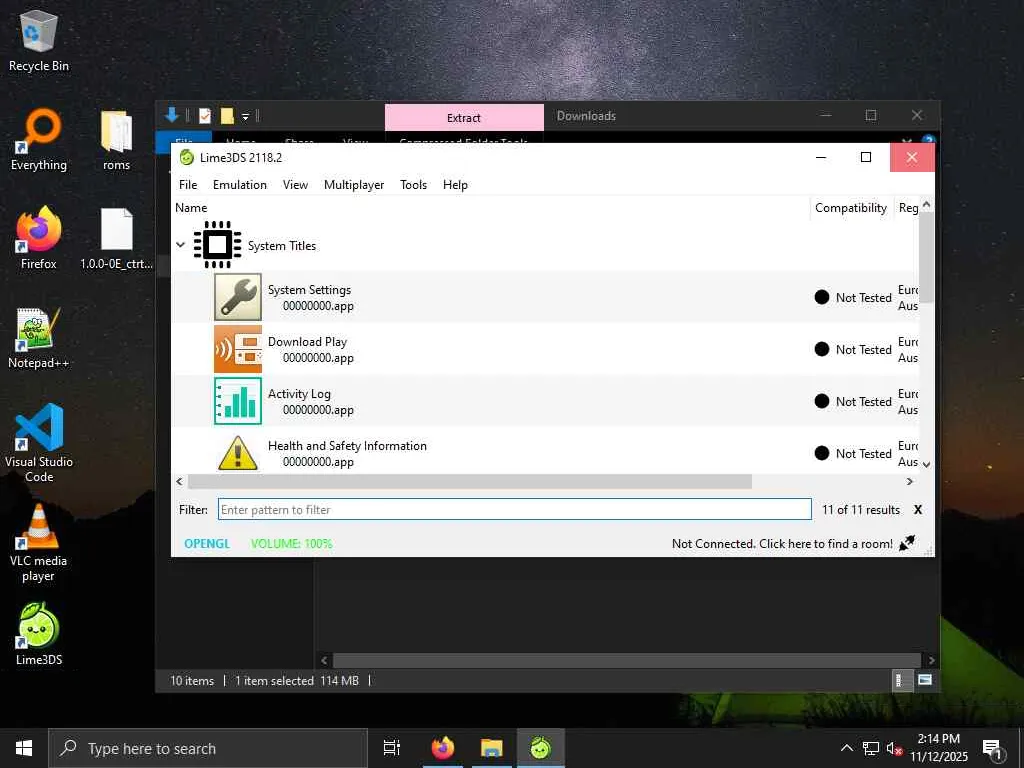Switch Explorer to large icons view
This screenshot has height=768, width=1024.
[925, 680]
